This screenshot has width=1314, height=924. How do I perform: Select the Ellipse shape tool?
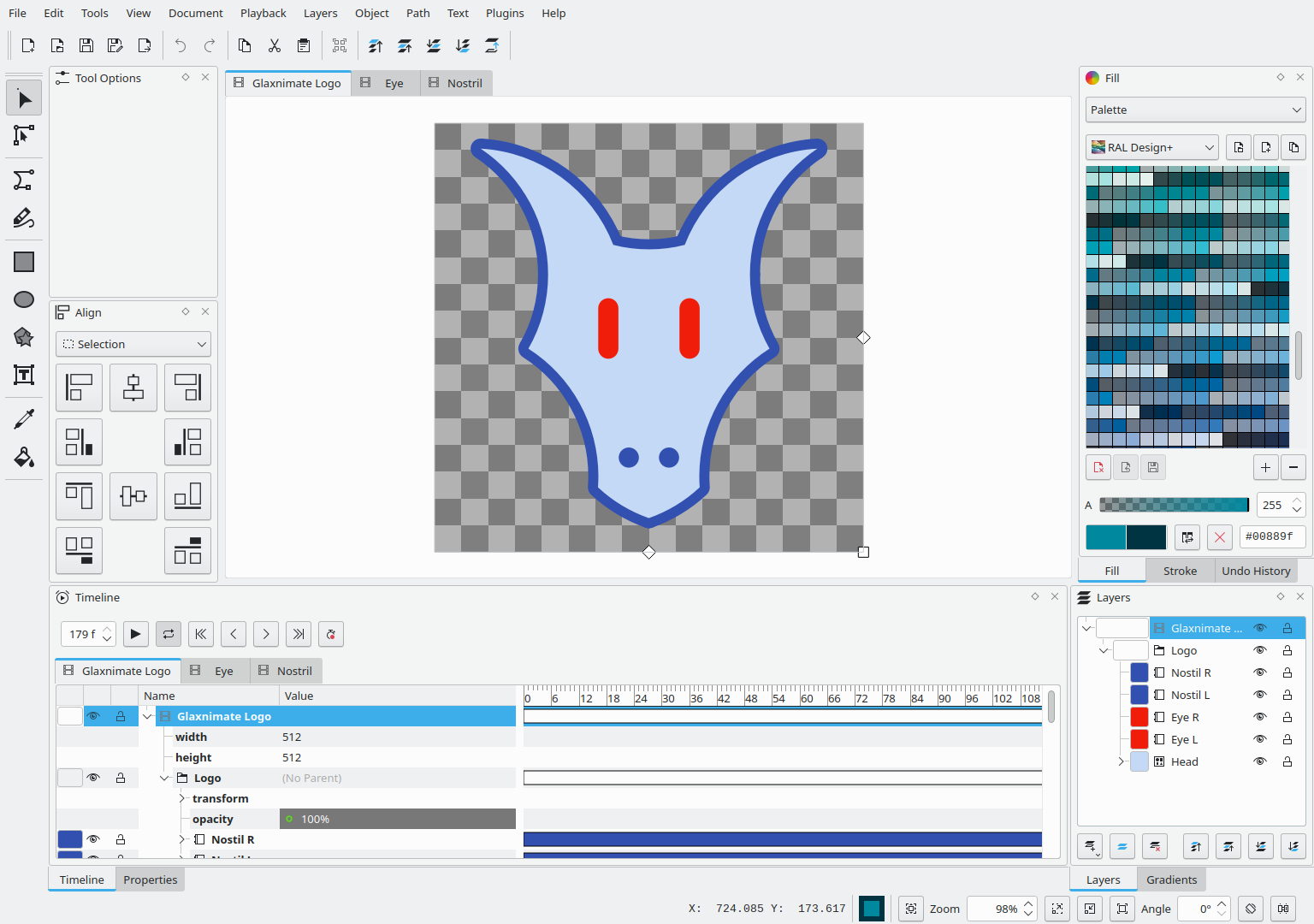24,299
